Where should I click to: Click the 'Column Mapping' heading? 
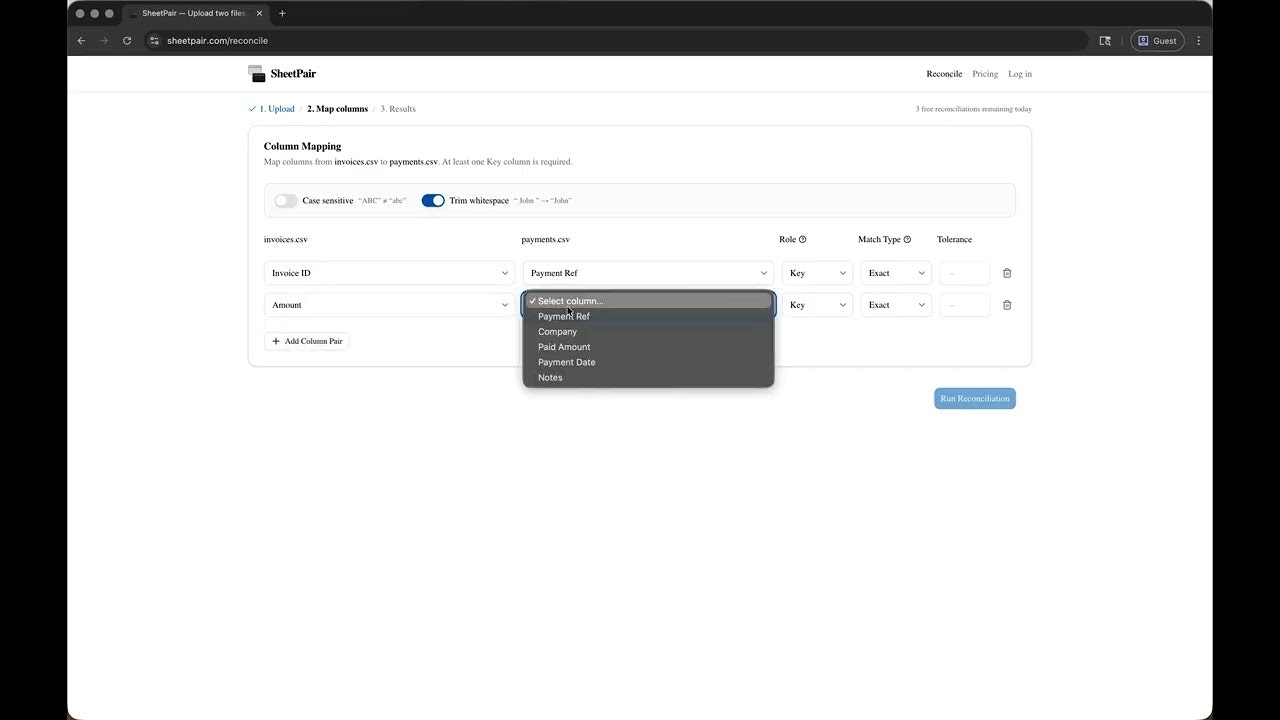[x=302, y=146]
